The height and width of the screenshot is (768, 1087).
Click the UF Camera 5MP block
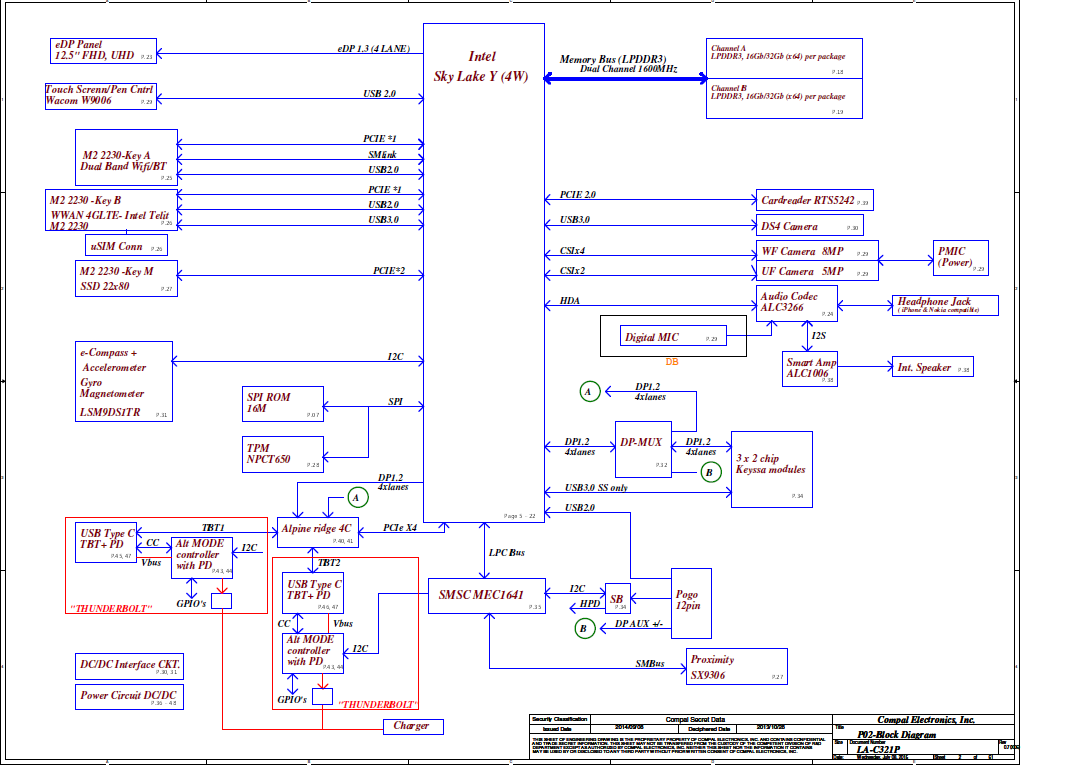pos(817,271)
